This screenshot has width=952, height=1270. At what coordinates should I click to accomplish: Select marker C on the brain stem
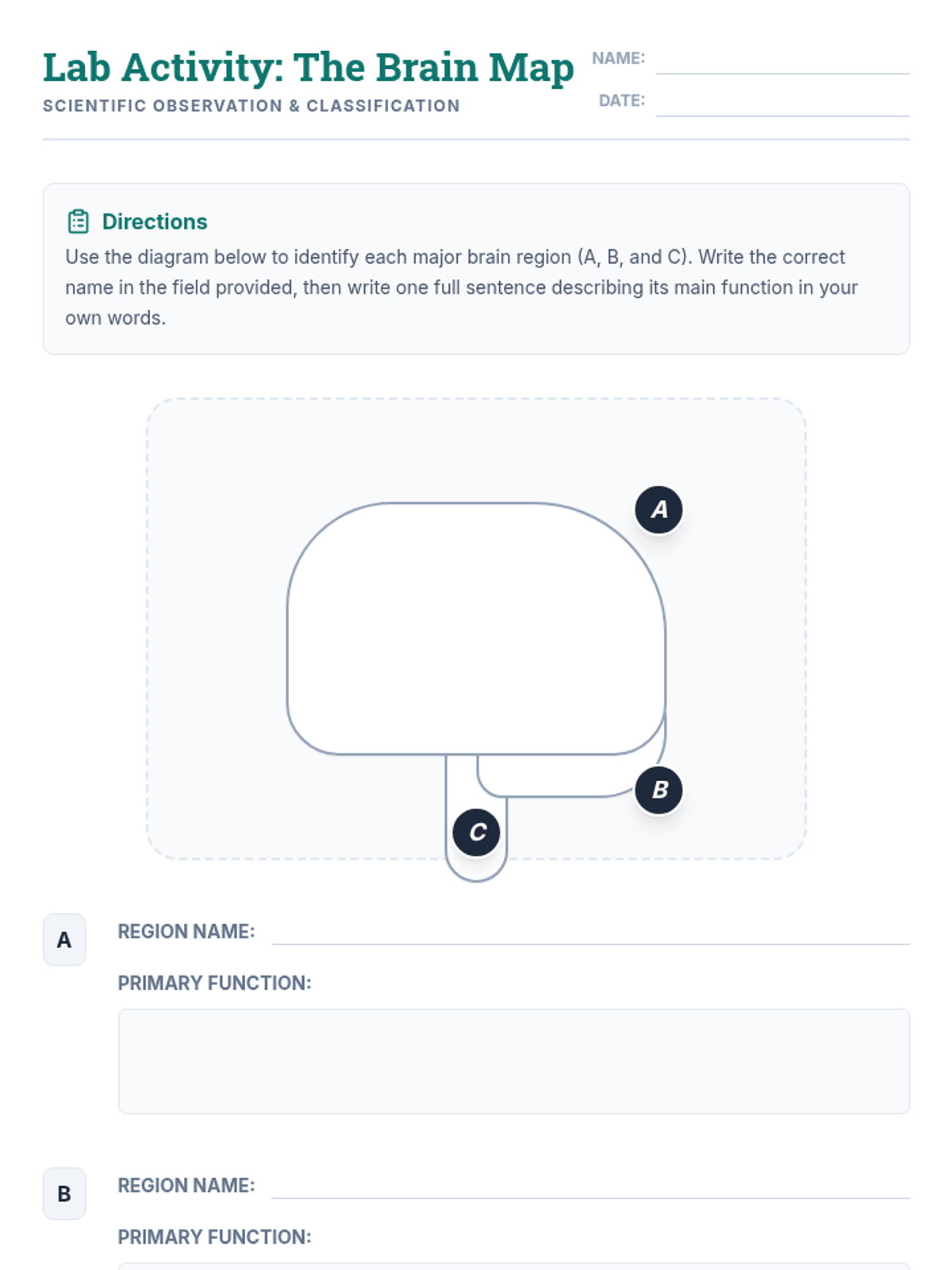pos(476,832)
